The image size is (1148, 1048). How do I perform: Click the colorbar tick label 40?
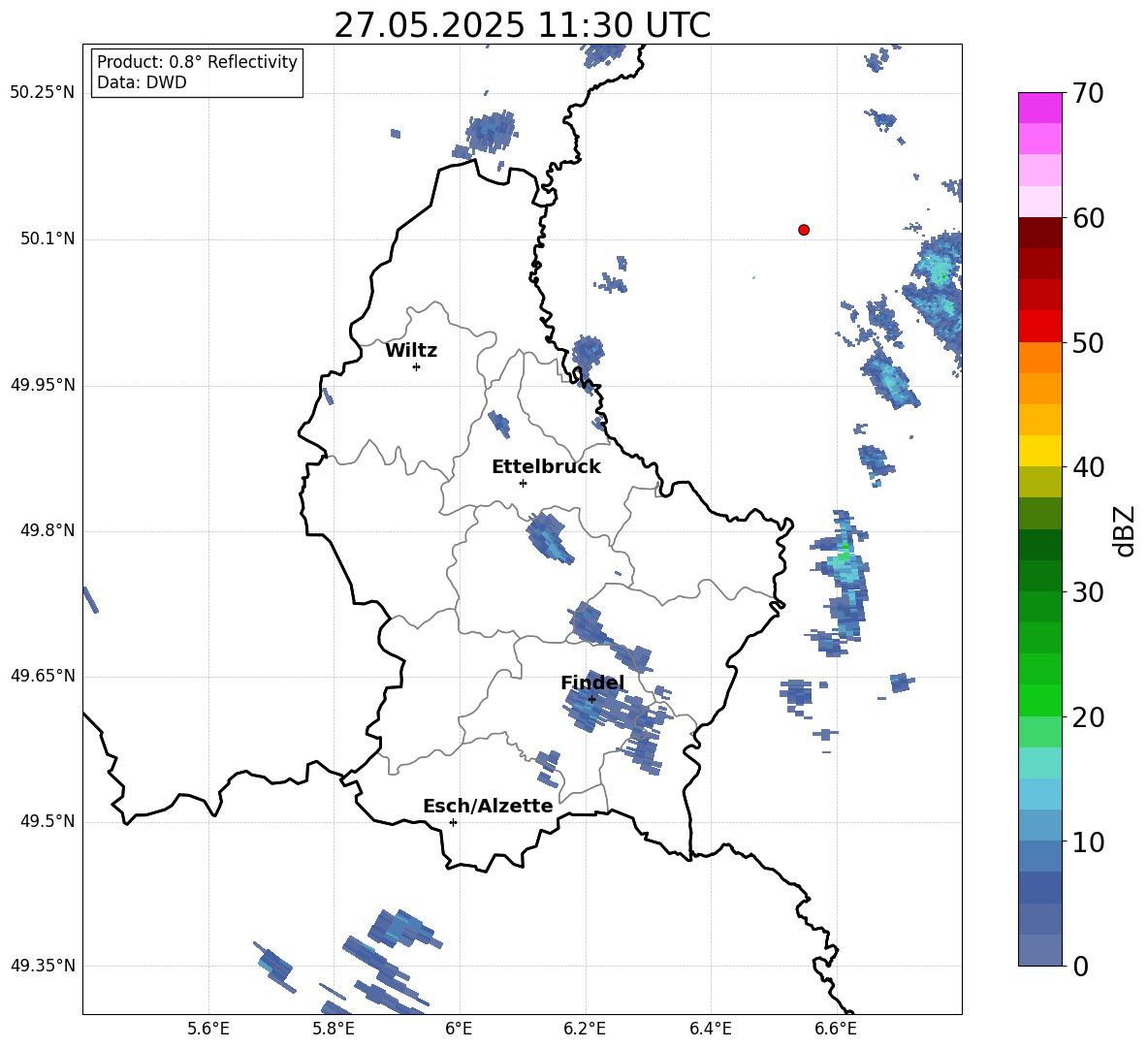[x=1088, y=467]
